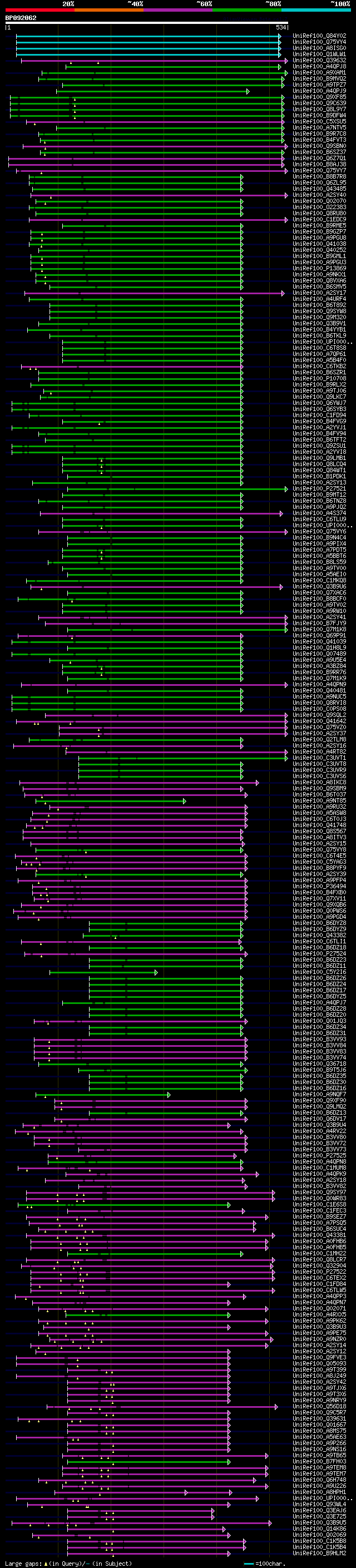Select hit label UniRef100_Q43382
This screenshot has height=1568, width=356.
[319, 935]
